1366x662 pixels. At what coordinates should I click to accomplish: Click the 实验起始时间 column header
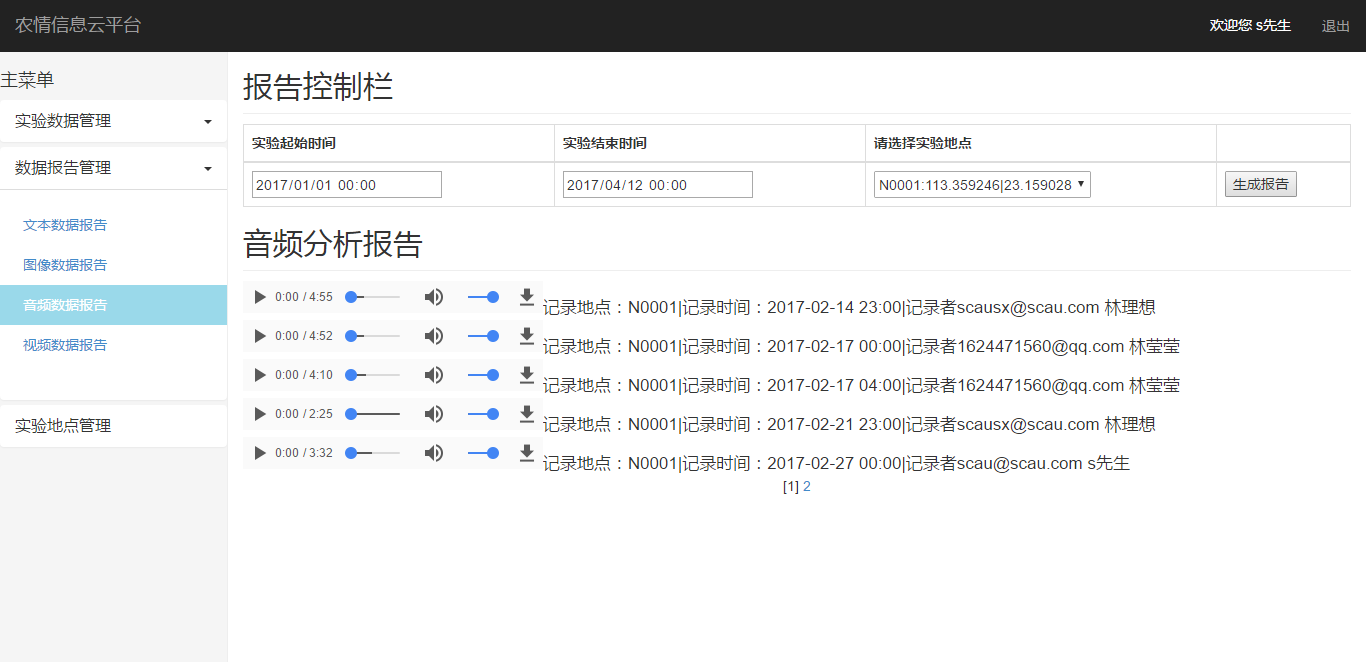(x=294, y=143)
